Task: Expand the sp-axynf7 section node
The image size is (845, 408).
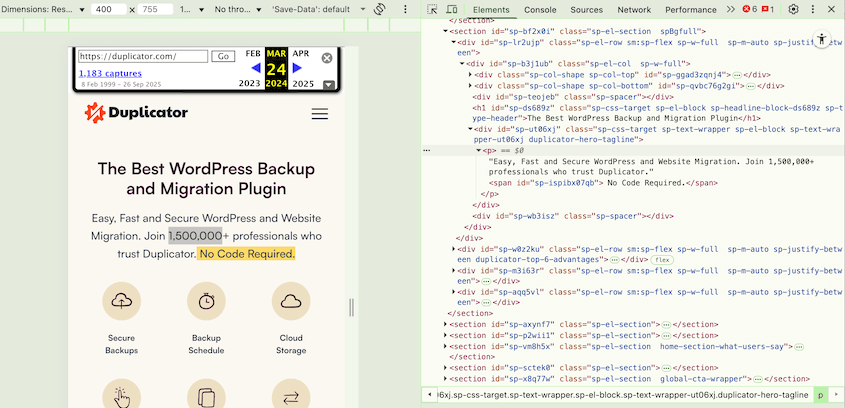Action: point(447,325)
